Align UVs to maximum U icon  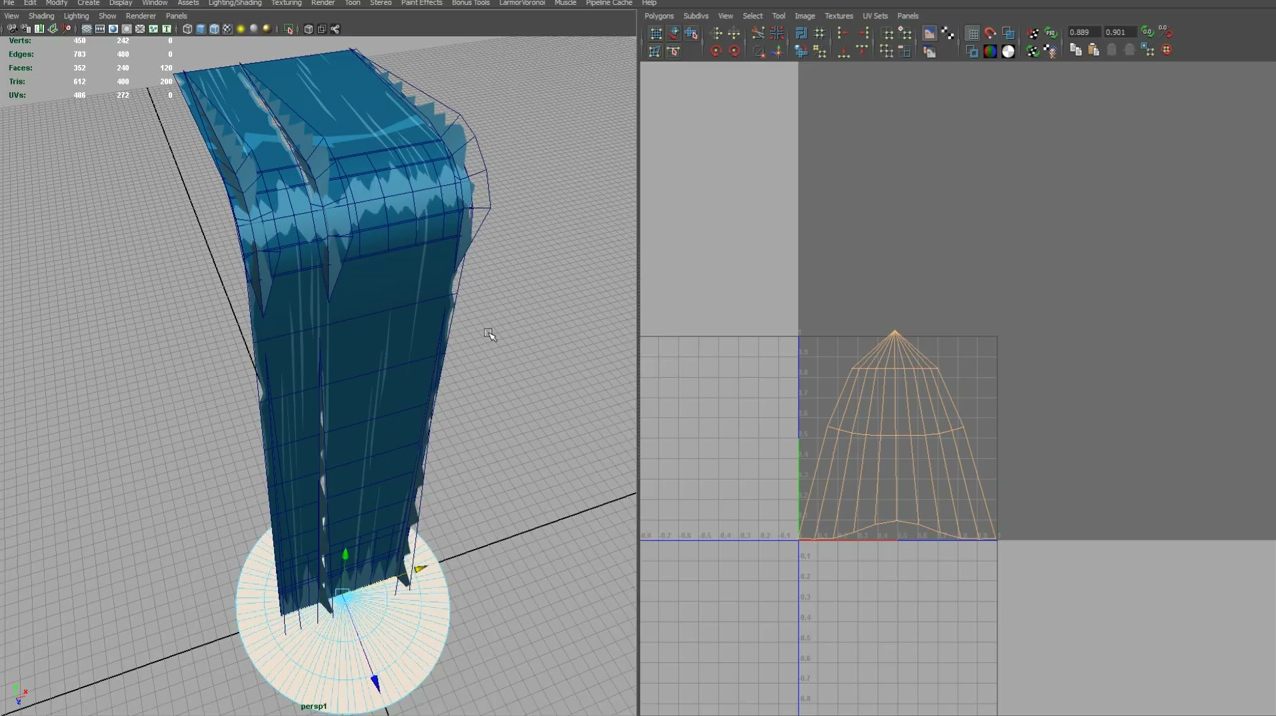coord(863,32)
